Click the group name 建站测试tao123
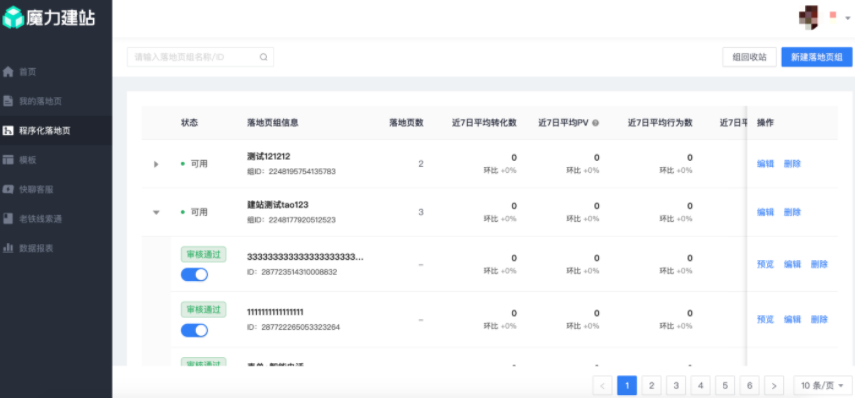The width and height of the screenshot is (855, 398). (x=278, y=205)
